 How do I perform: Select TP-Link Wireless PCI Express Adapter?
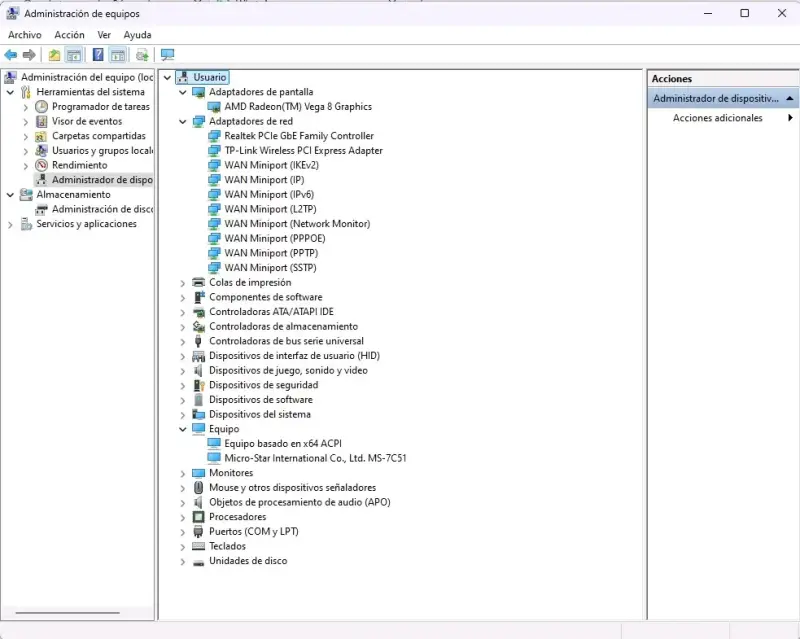click(x=304, y=151)
